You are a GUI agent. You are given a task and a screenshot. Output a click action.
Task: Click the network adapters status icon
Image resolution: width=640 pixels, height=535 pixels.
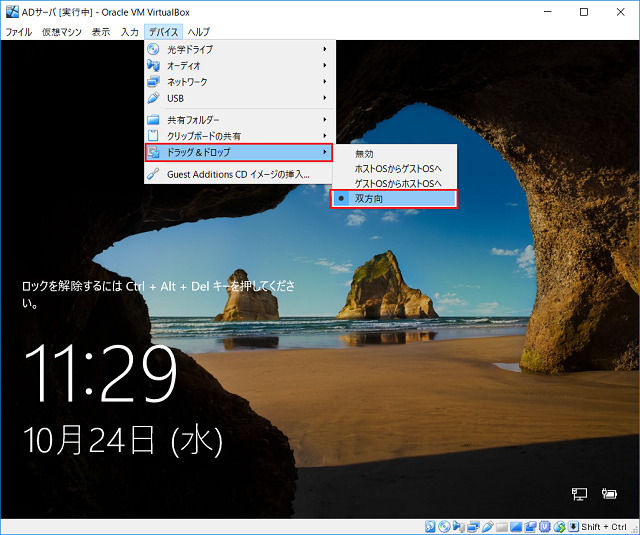(473, 526)
